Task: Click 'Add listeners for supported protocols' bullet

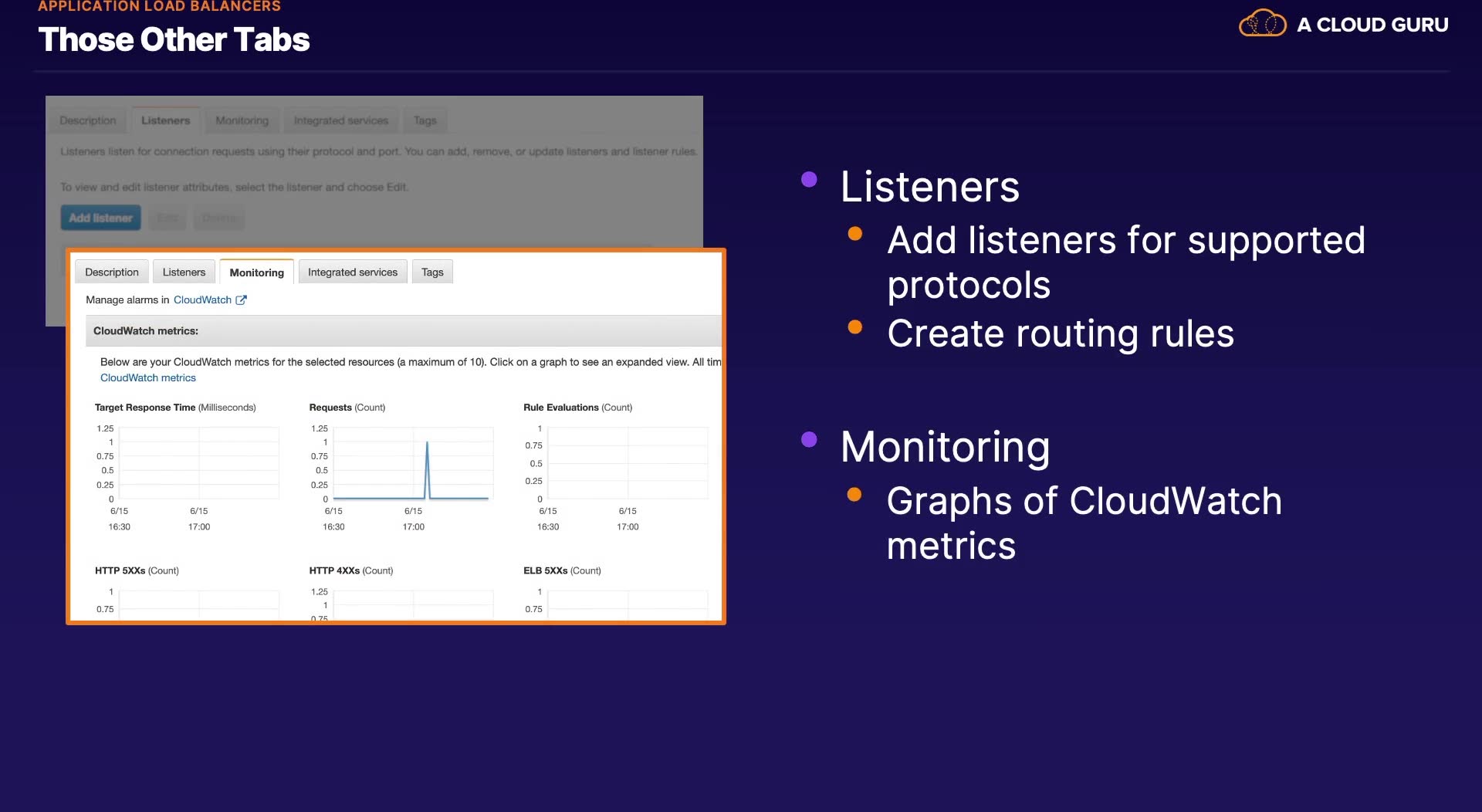Action: click(x=1126, y=262)
